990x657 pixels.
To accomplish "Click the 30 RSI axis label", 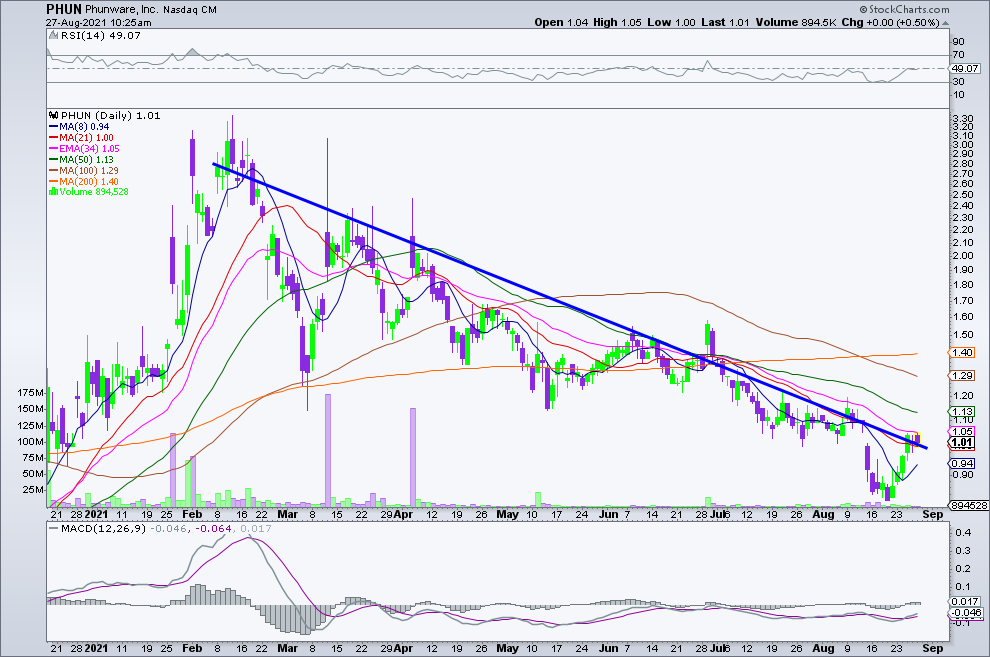I will click(x=958, y=81).
